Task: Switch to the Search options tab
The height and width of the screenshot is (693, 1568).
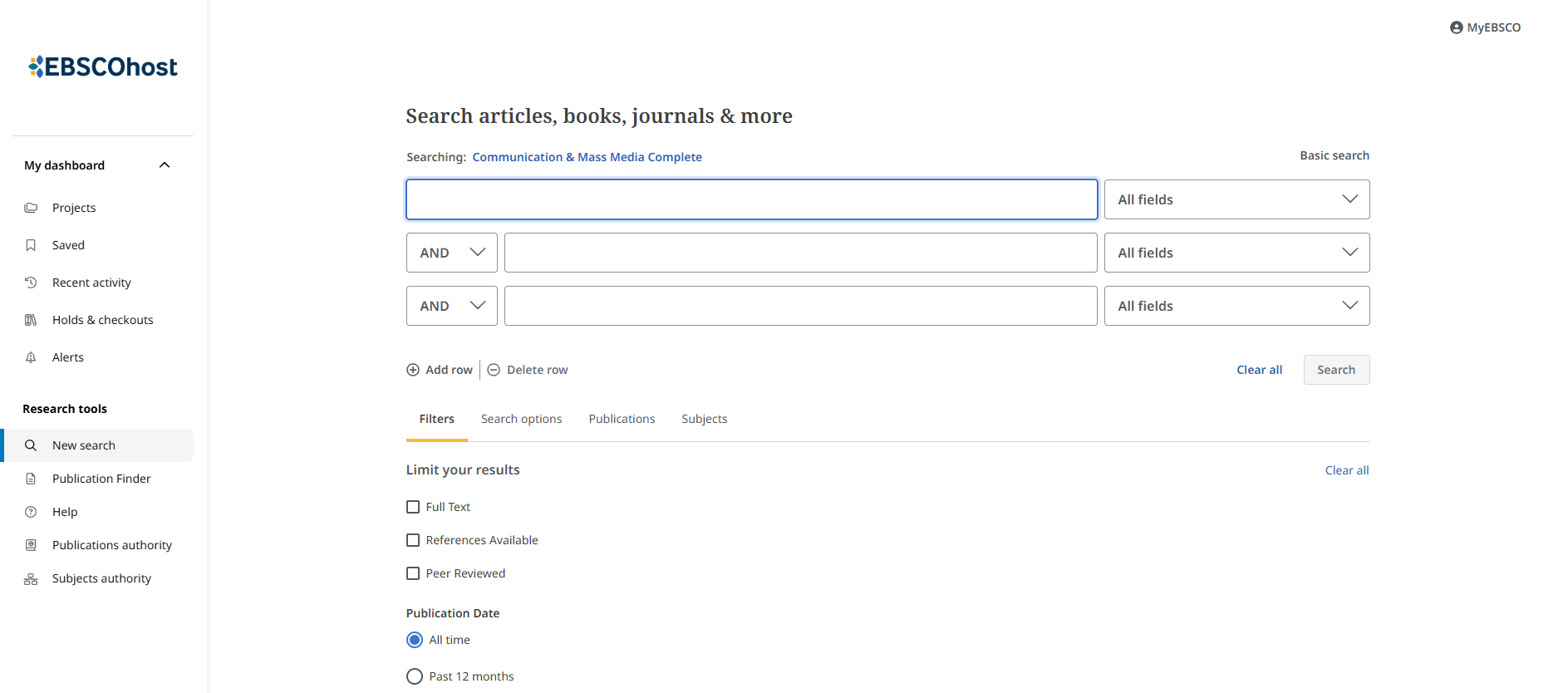Action: click(521, 419)
